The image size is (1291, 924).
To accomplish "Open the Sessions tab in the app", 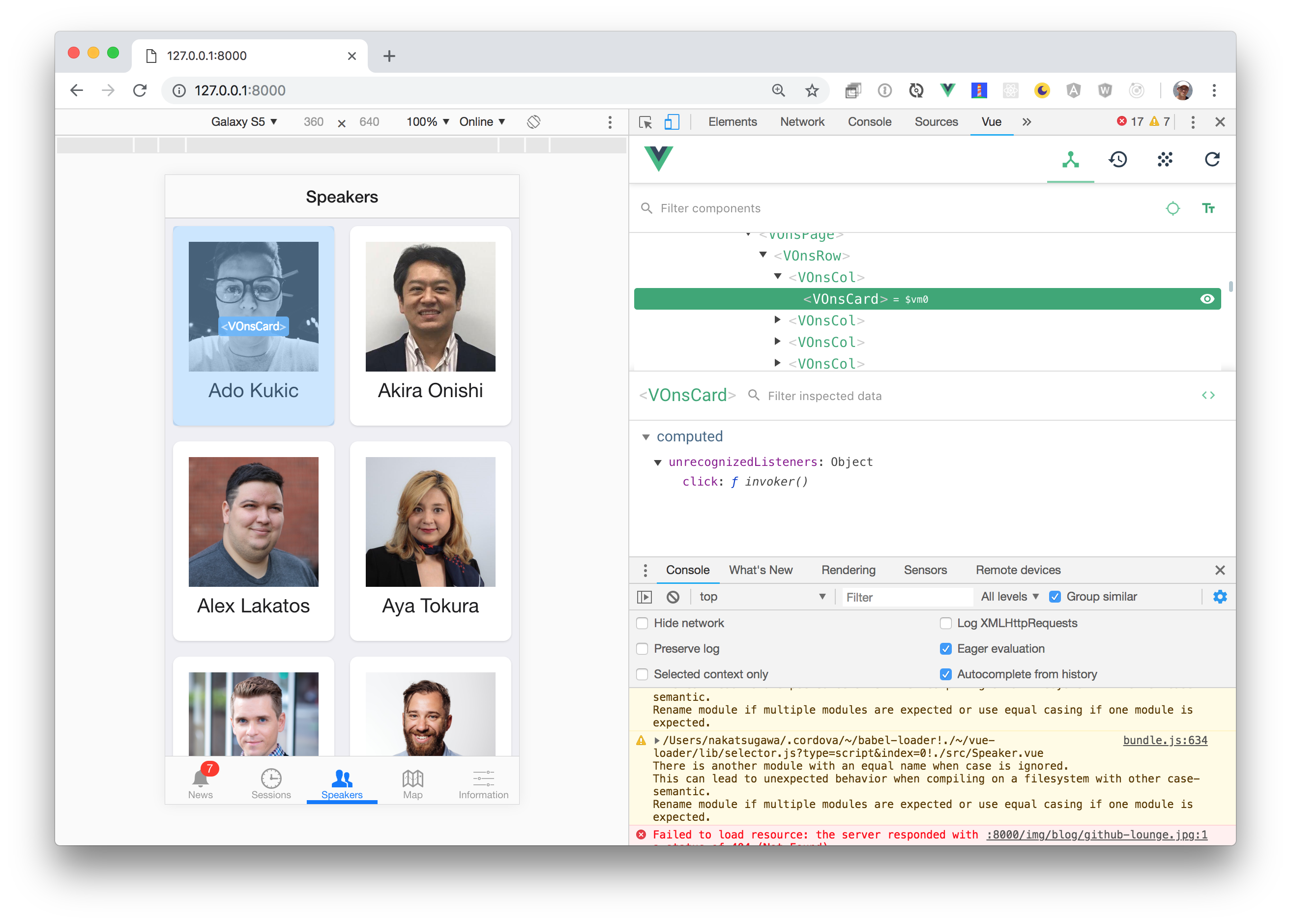I will pyautogui.click(x=271, y=783).
